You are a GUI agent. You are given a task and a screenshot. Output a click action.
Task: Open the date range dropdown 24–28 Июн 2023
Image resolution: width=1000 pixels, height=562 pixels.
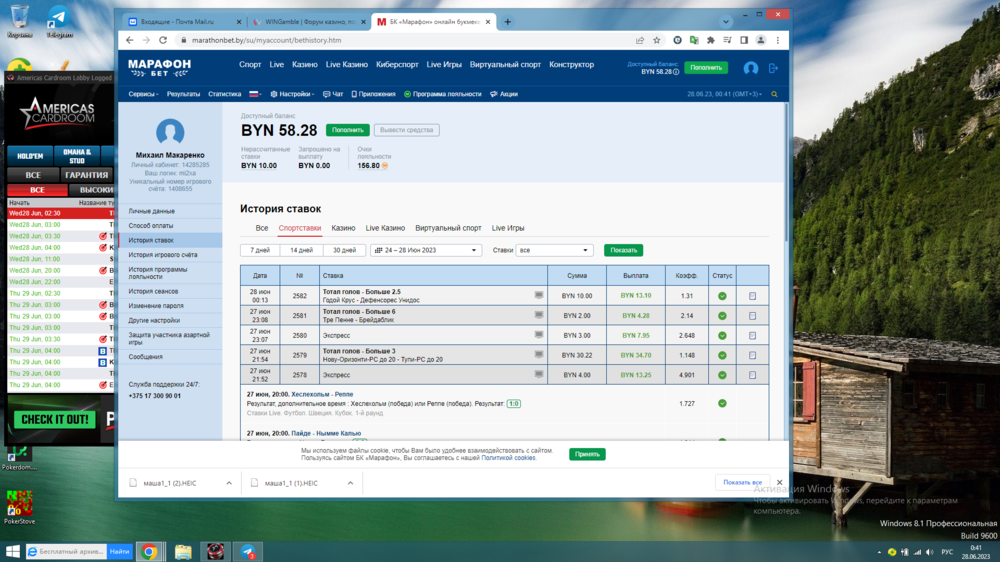(426, 250)
